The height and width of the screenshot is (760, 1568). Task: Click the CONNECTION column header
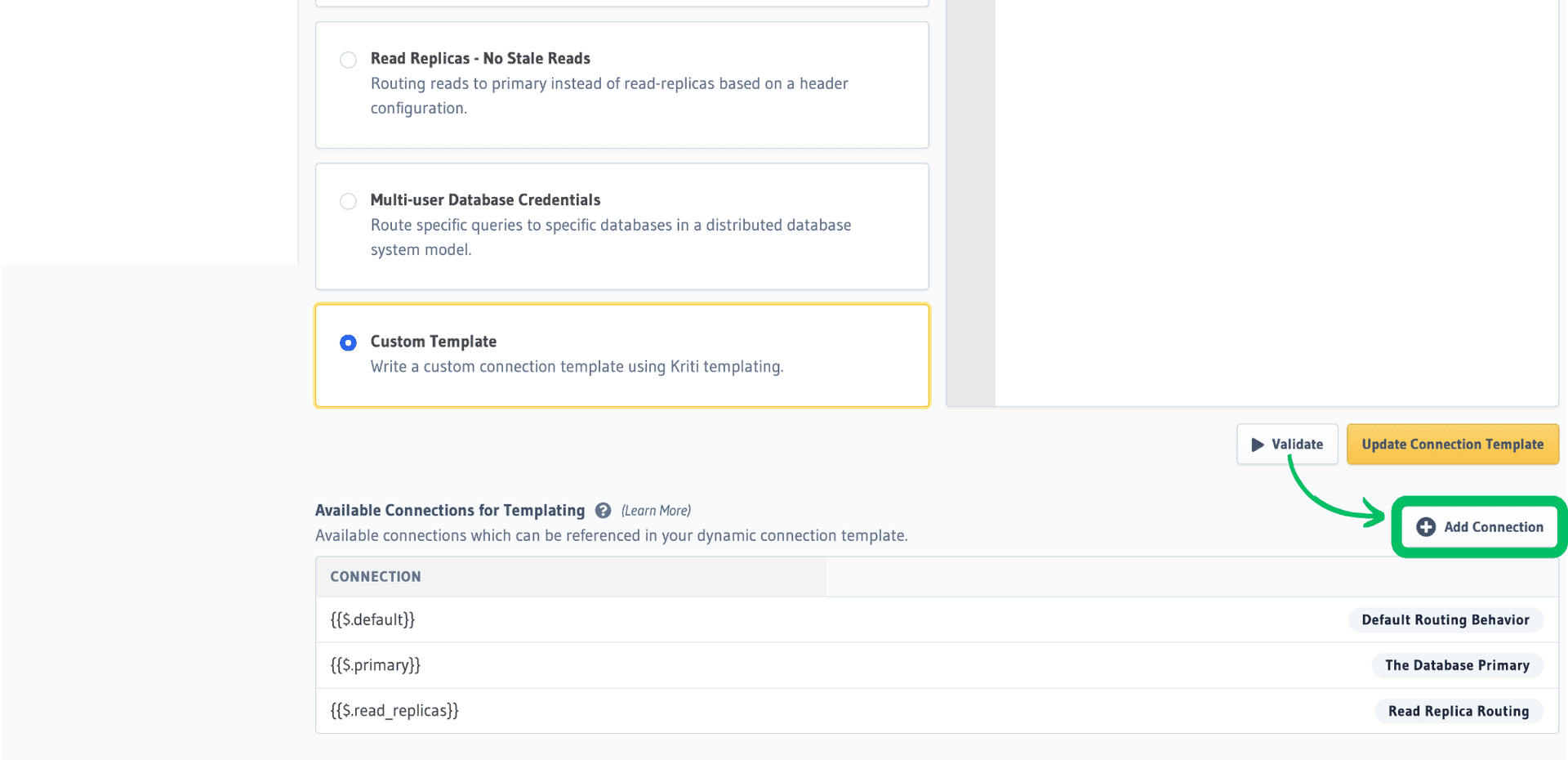(375, 576)
